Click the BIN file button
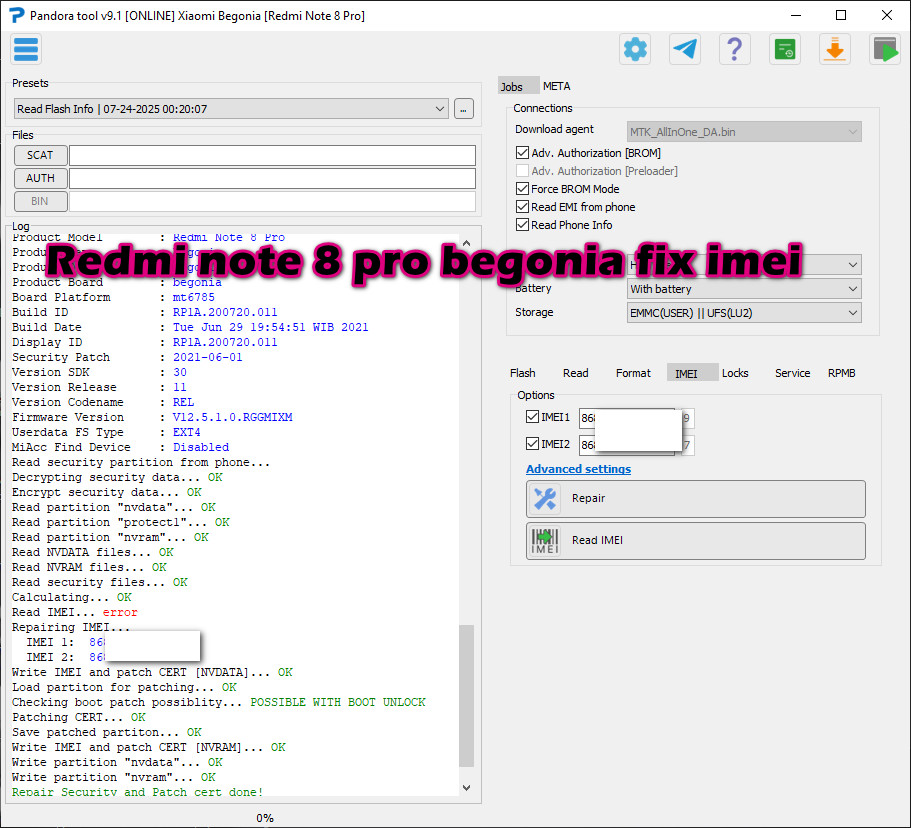Image resolution: width=911 pixels, height=828 pixels. click(40, 201)
